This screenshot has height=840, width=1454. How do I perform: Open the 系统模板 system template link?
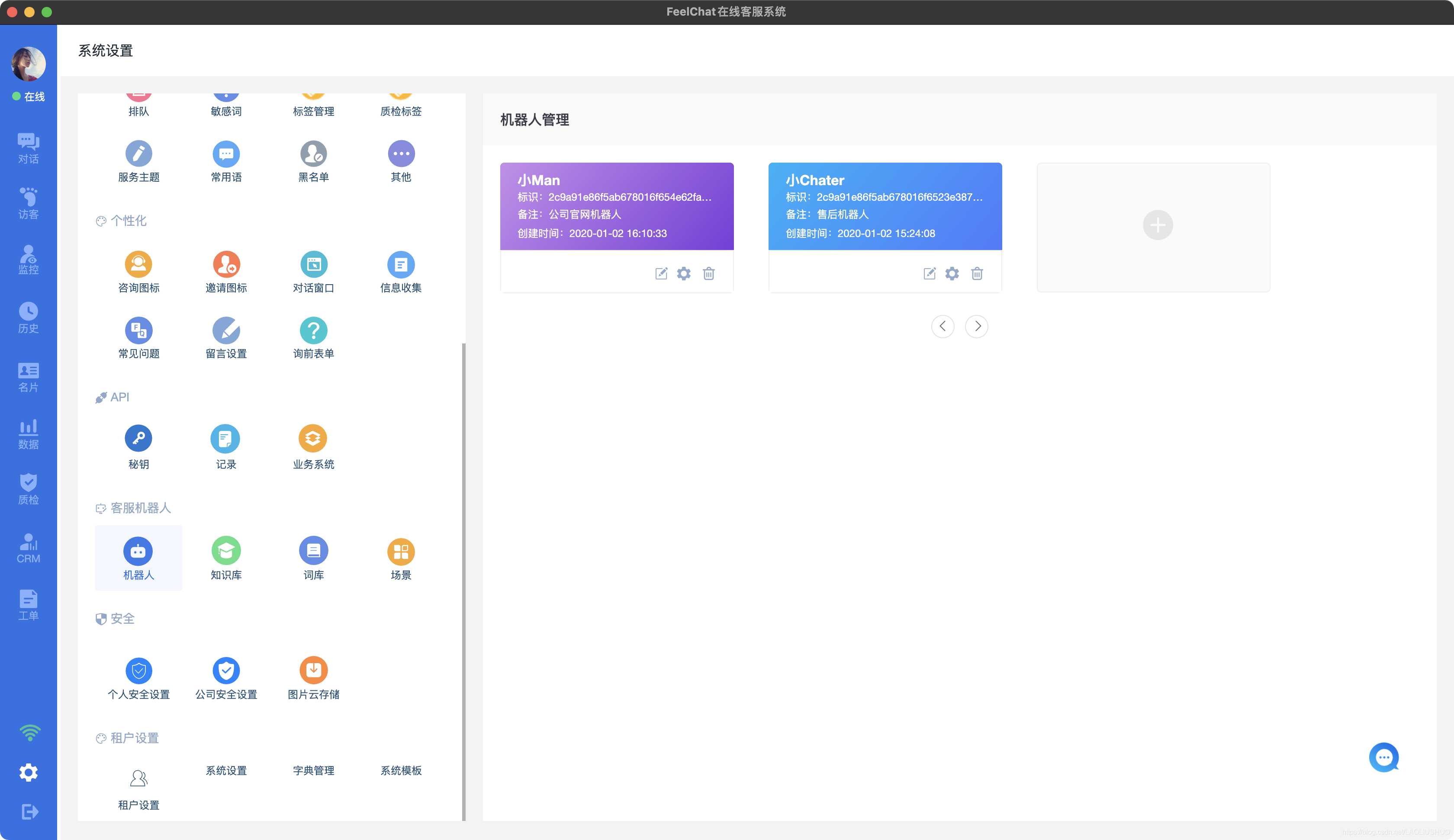tap(400, 770)
